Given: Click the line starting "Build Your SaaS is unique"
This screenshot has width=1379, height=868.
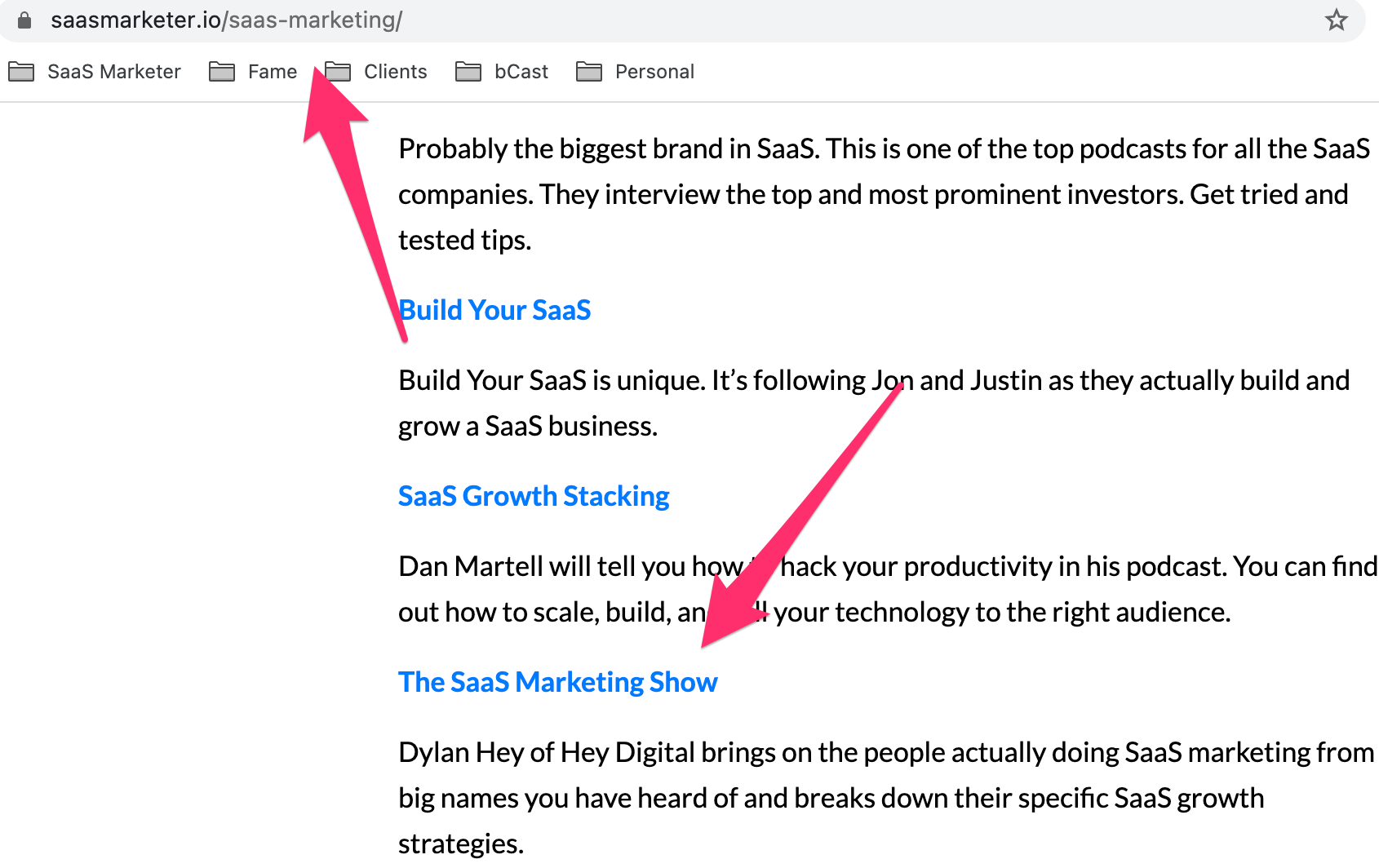Looking at the screenshot, I should 874,380.
